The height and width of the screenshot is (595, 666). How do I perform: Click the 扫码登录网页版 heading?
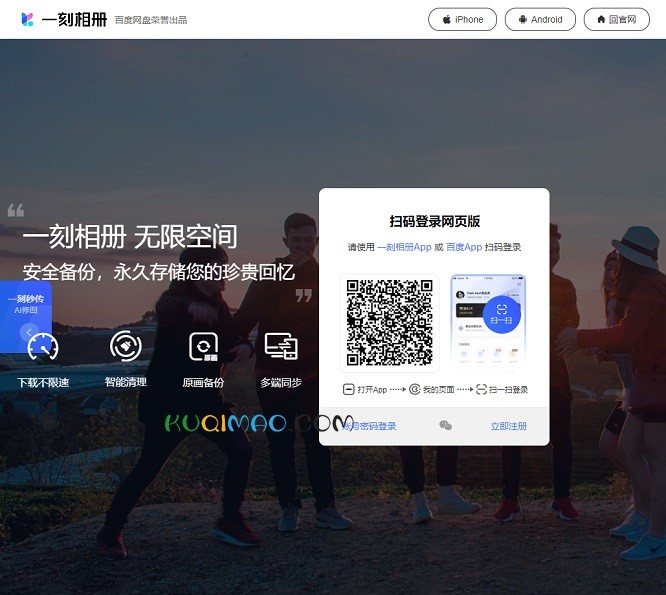click(435, 221)
